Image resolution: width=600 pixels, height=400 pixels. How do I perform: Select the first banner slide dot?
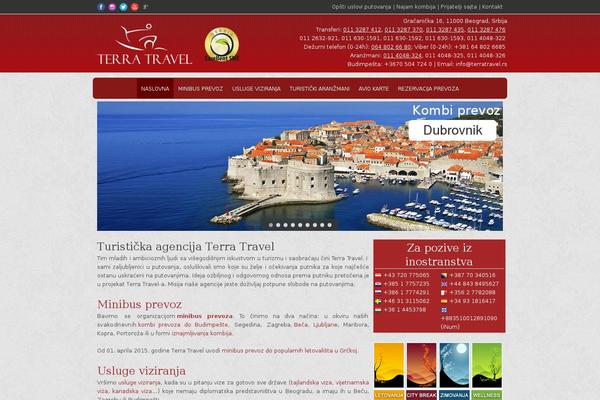click(271, 225)
